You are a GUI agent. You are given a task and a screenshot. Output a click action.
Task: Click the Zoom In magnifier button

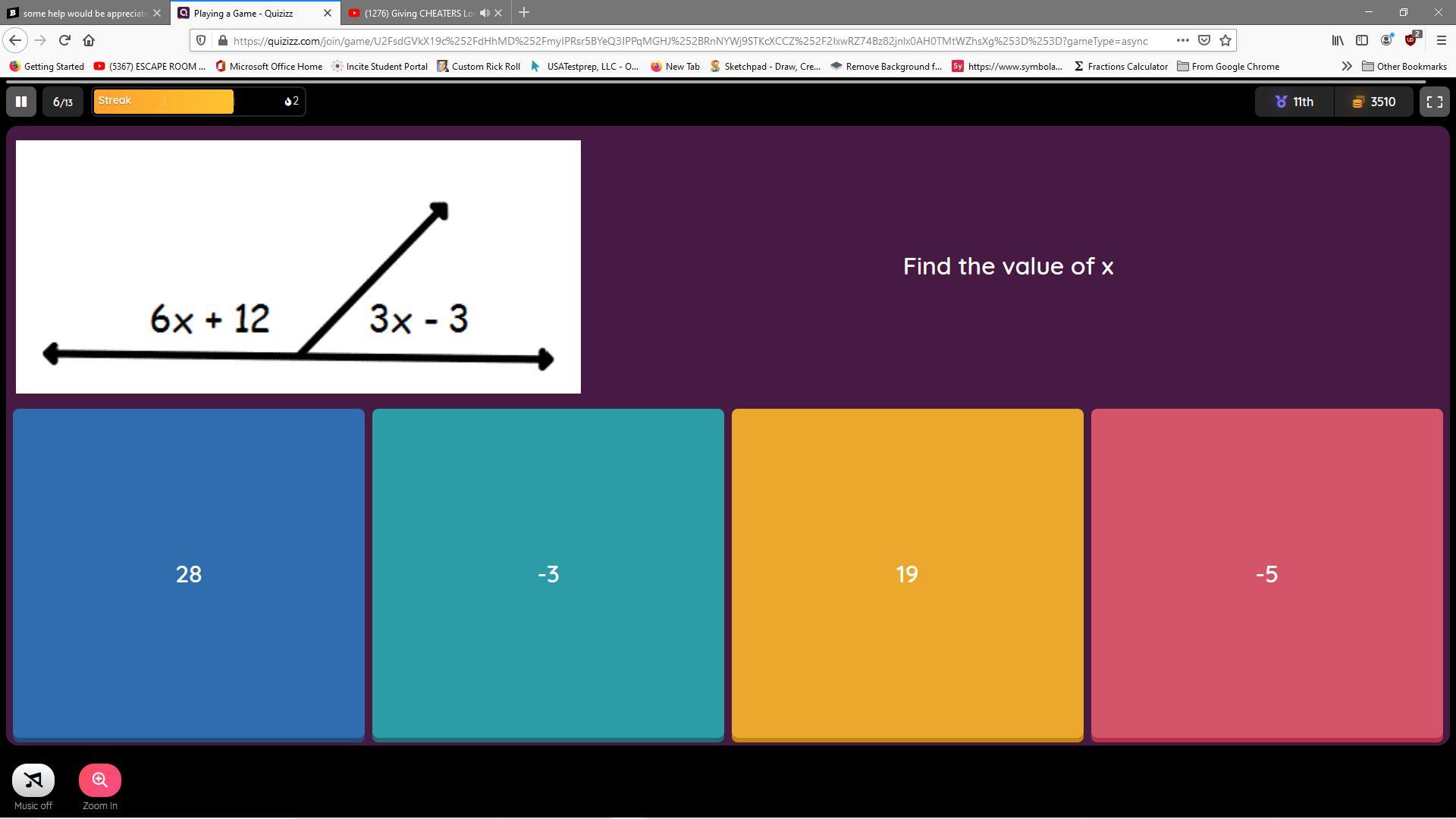[100, 780]
